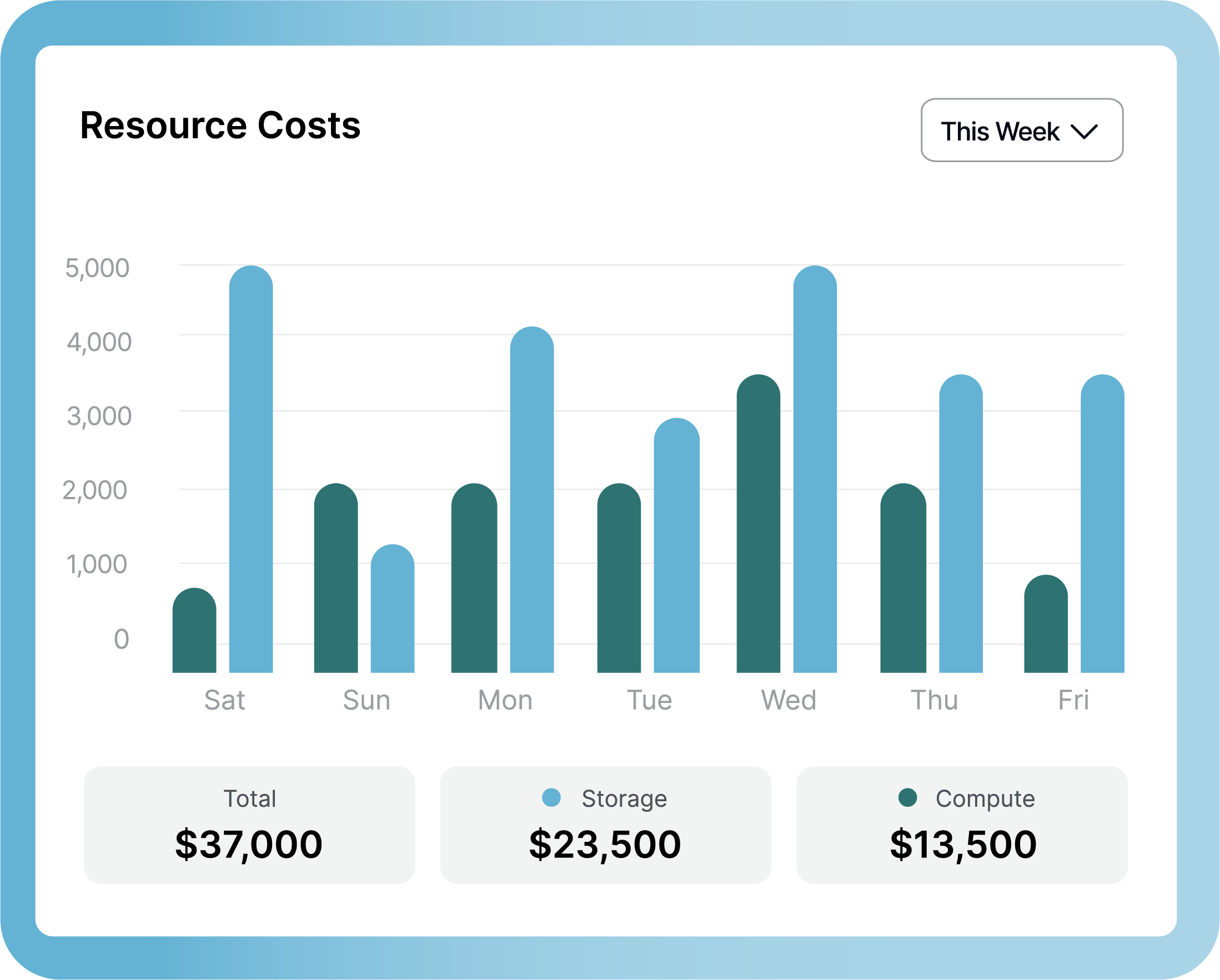The height and width of the screenshot is (980, 1220).
Task: Click Monday's blue storage bar
Action: click(531, 500)
